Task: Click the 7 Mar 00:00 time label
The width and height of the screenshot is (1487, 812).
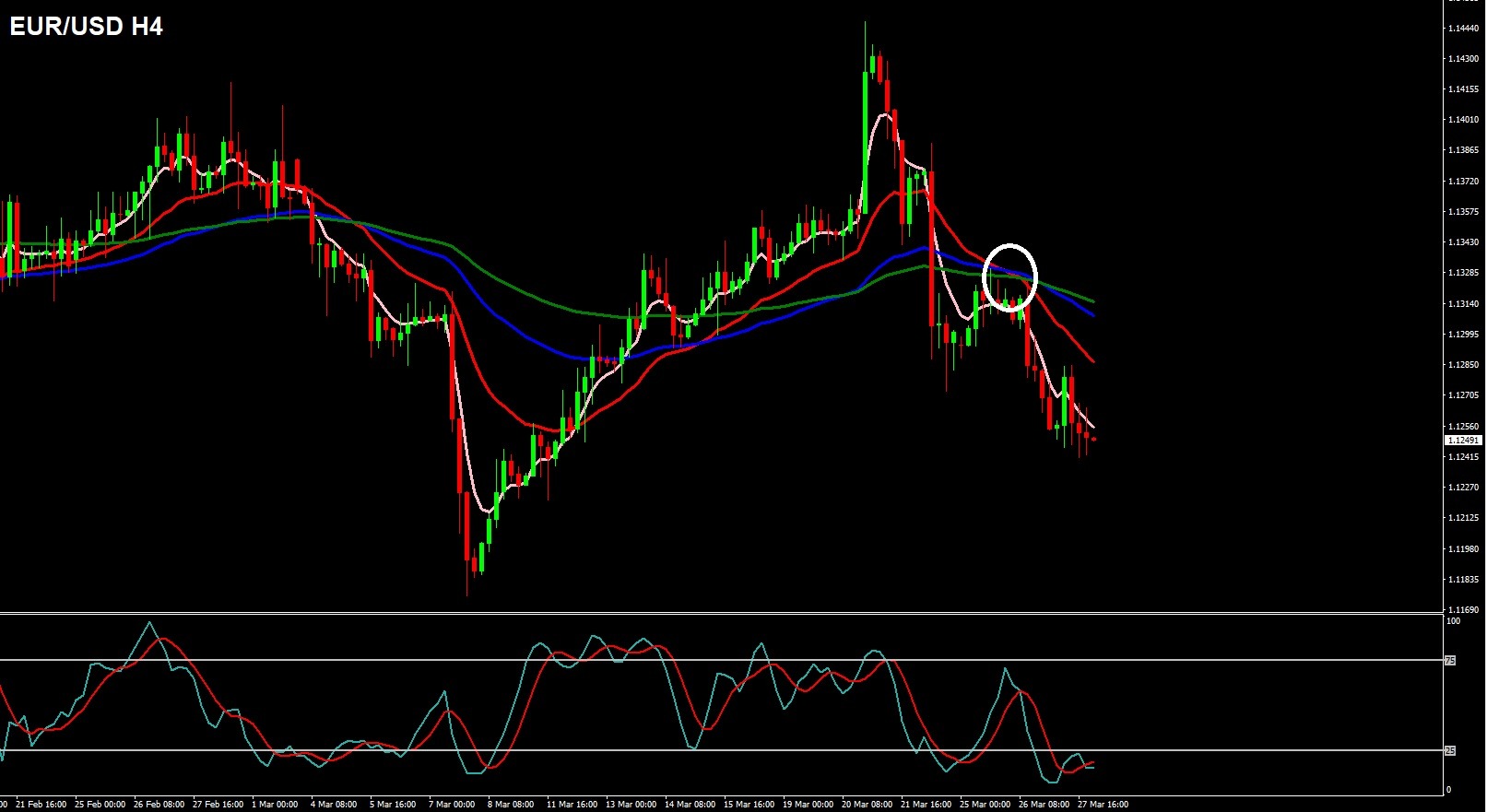Action: [451, 805]
